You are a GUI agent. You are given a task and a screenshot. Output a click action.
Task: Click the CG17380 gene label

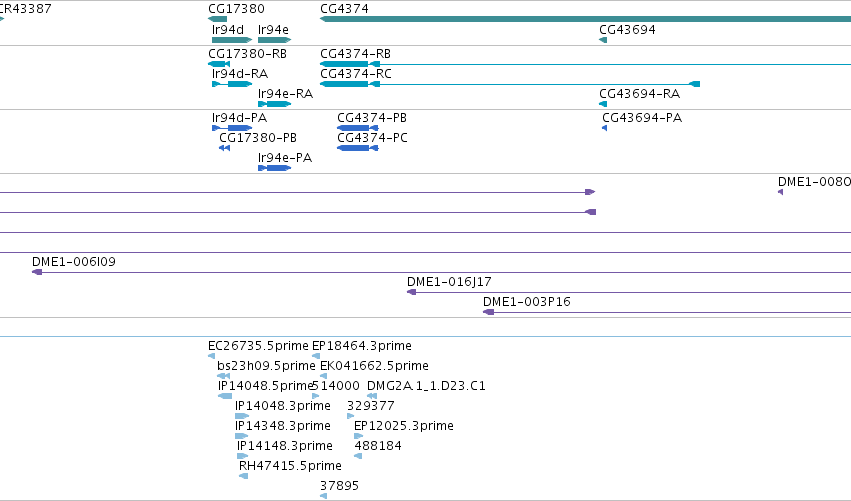(x=236, y=9)
